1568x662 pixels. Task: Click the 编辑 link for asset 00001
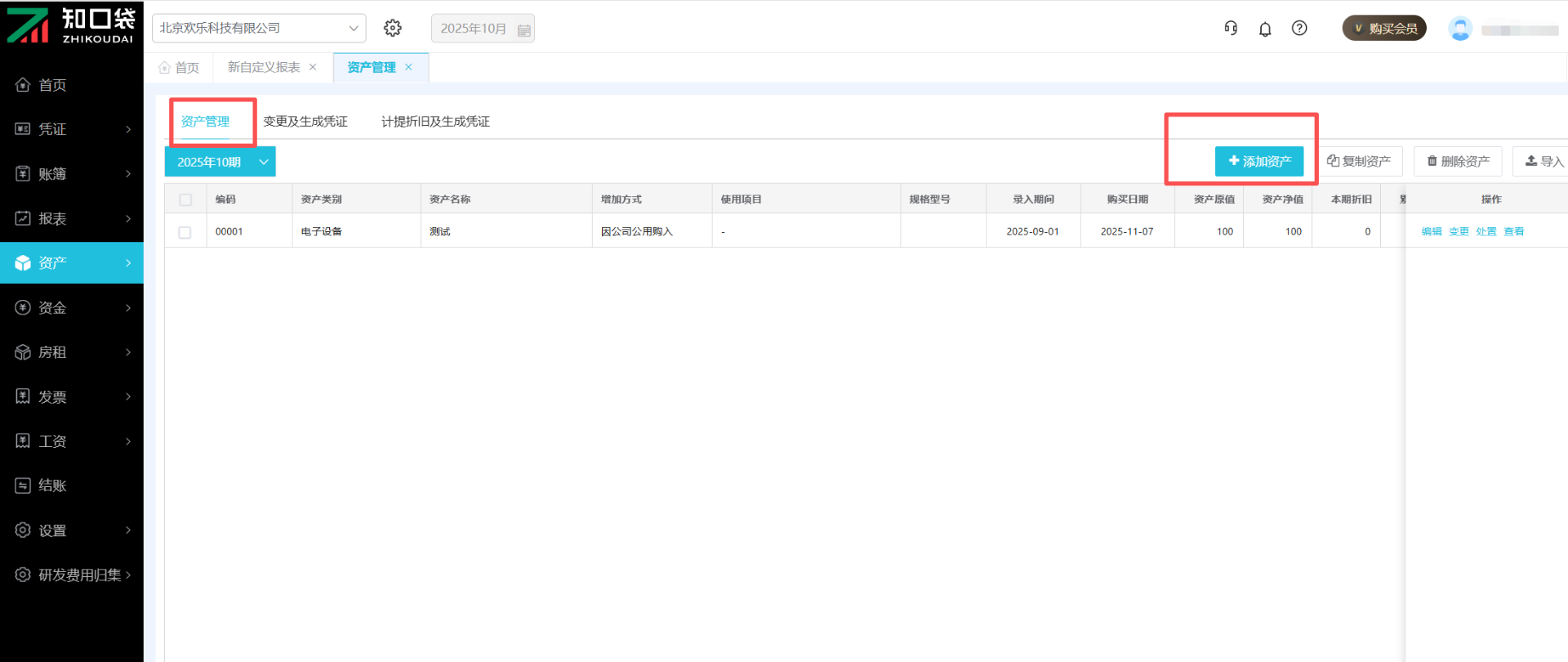point(1431,231)
